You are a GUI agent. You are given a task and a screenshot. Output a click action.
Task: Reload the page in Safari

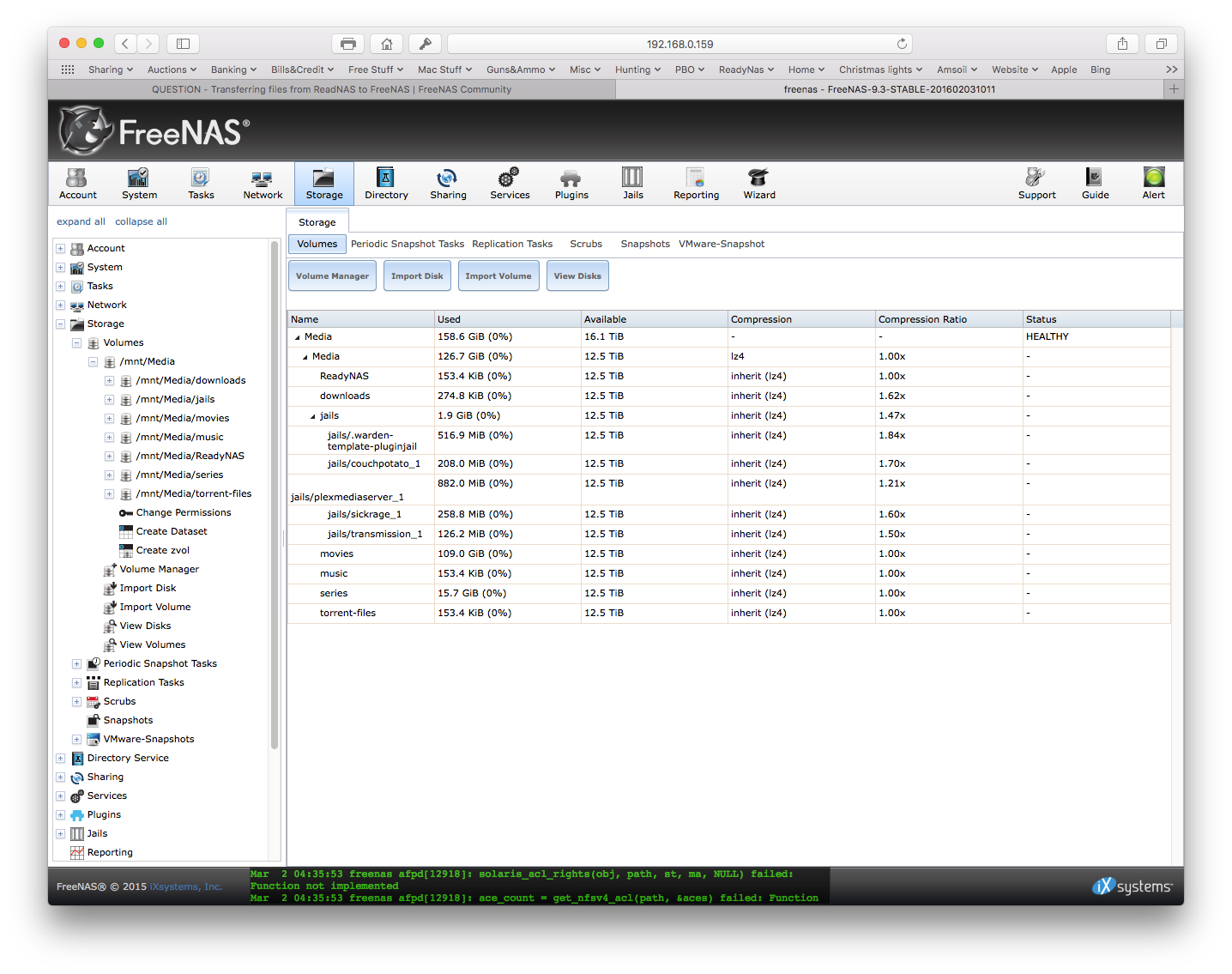point(902,44)
